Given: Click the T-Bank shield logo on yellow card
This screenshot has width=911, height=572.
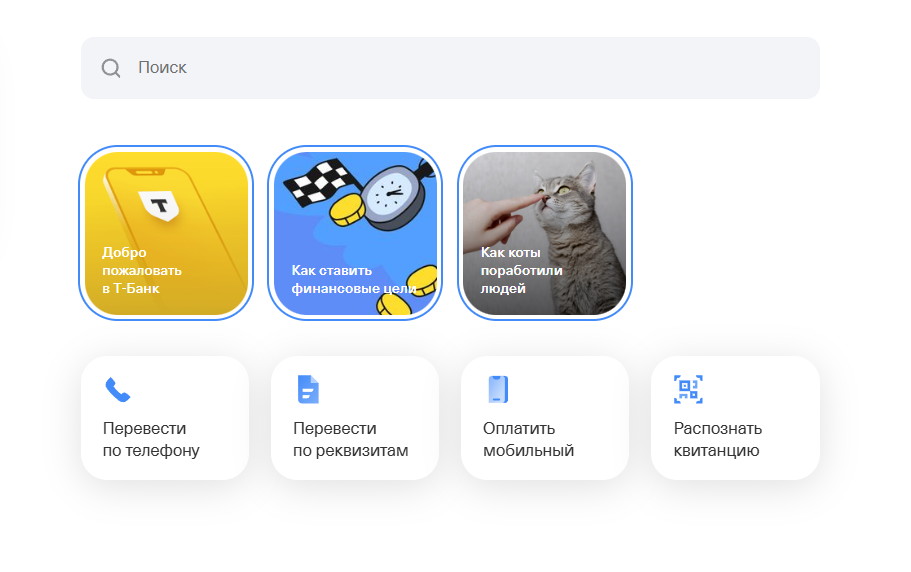Looking at the screenshot, I should (159, 206).
